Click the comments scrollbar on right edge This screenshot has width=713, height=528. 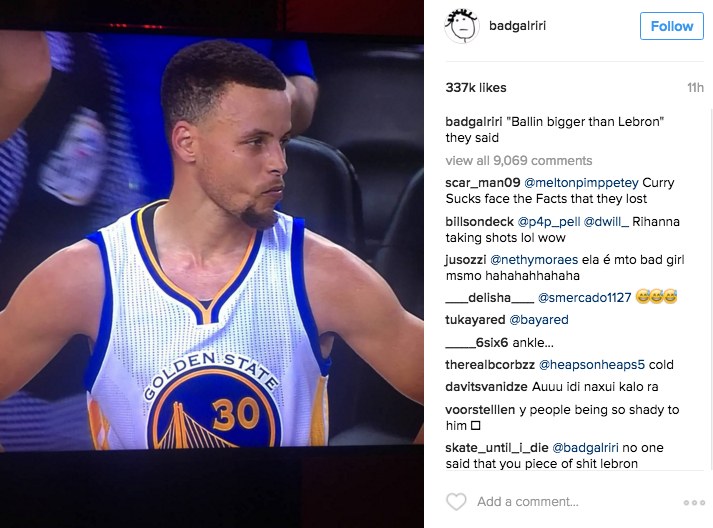pos(711,290)
